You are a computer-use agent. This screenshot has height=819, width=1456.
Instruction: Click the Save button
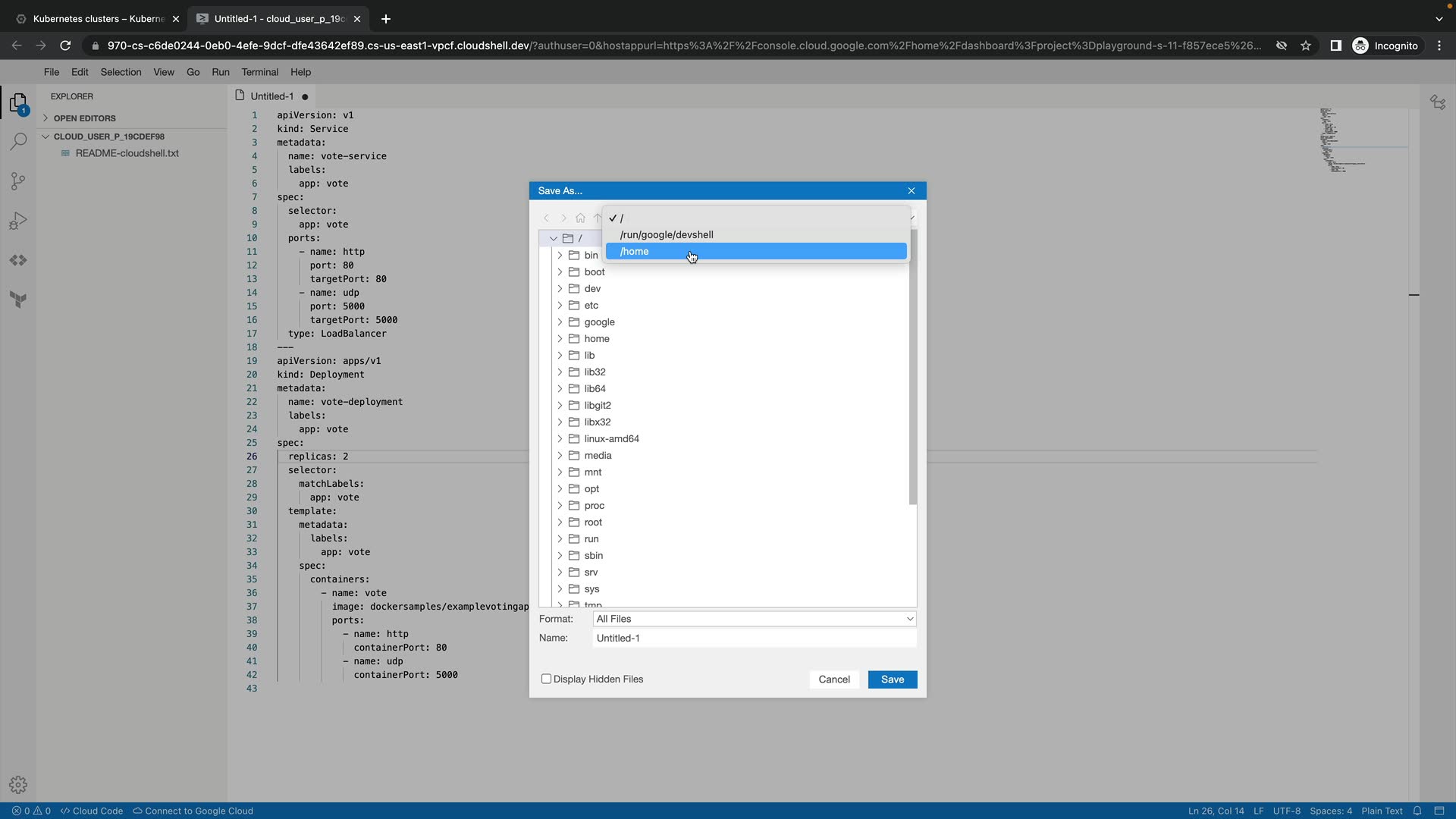click(892, 679)
